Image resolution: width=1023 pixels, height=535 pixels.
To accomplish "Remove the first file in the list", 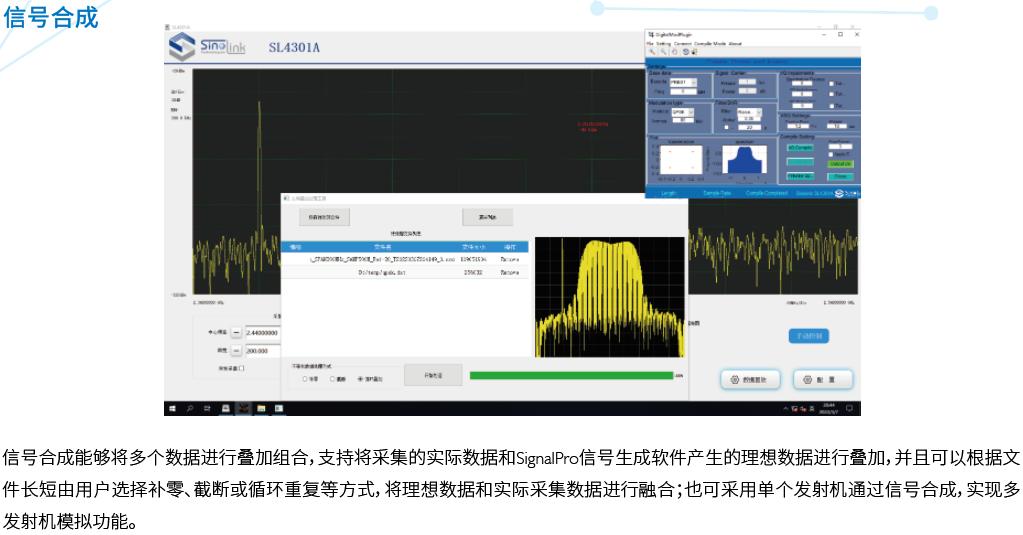I will point(510,259).
